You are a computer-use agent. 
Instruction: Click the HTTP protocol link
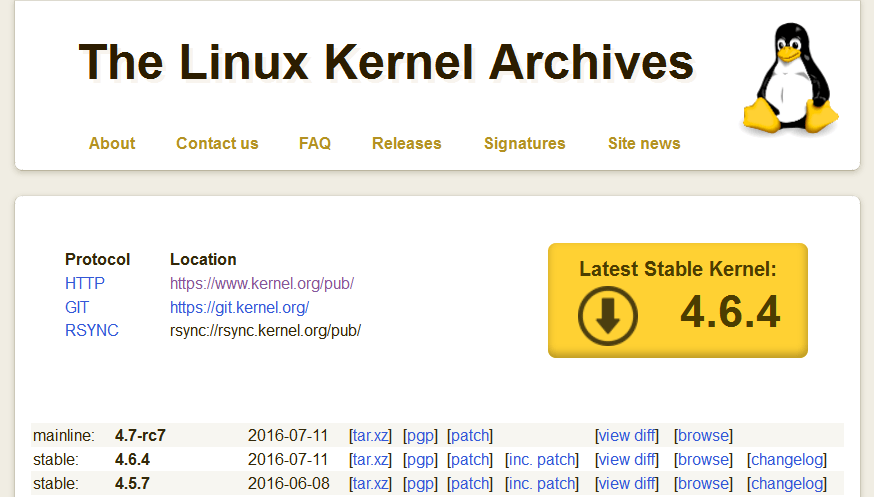pyautogui.click(x=85, y=283)
